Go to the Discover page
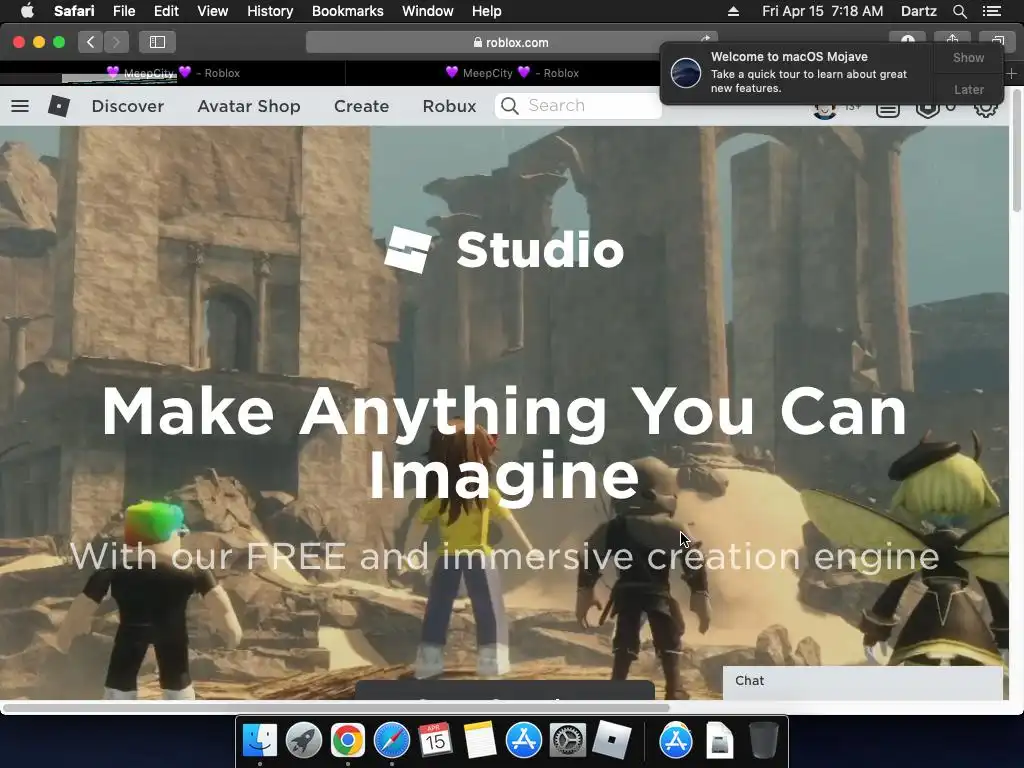1024x768 pixels. pyautogui.click(x=127, y=106)
